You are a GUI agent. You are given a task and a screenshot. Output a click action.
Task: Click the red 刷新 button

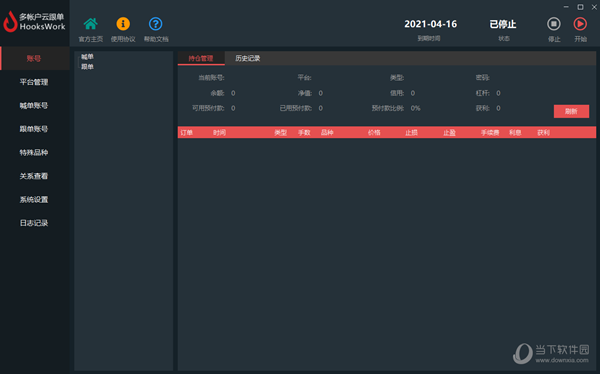tap(571, 111)
